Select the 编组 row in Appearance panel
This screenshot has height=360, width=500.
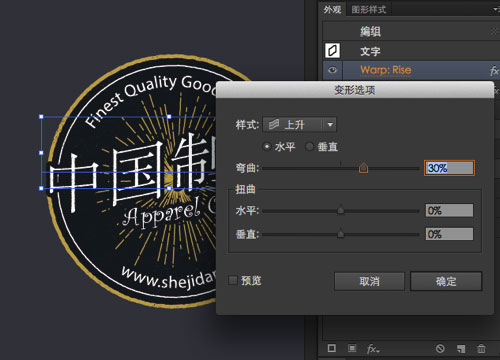[x=411, y=31]
